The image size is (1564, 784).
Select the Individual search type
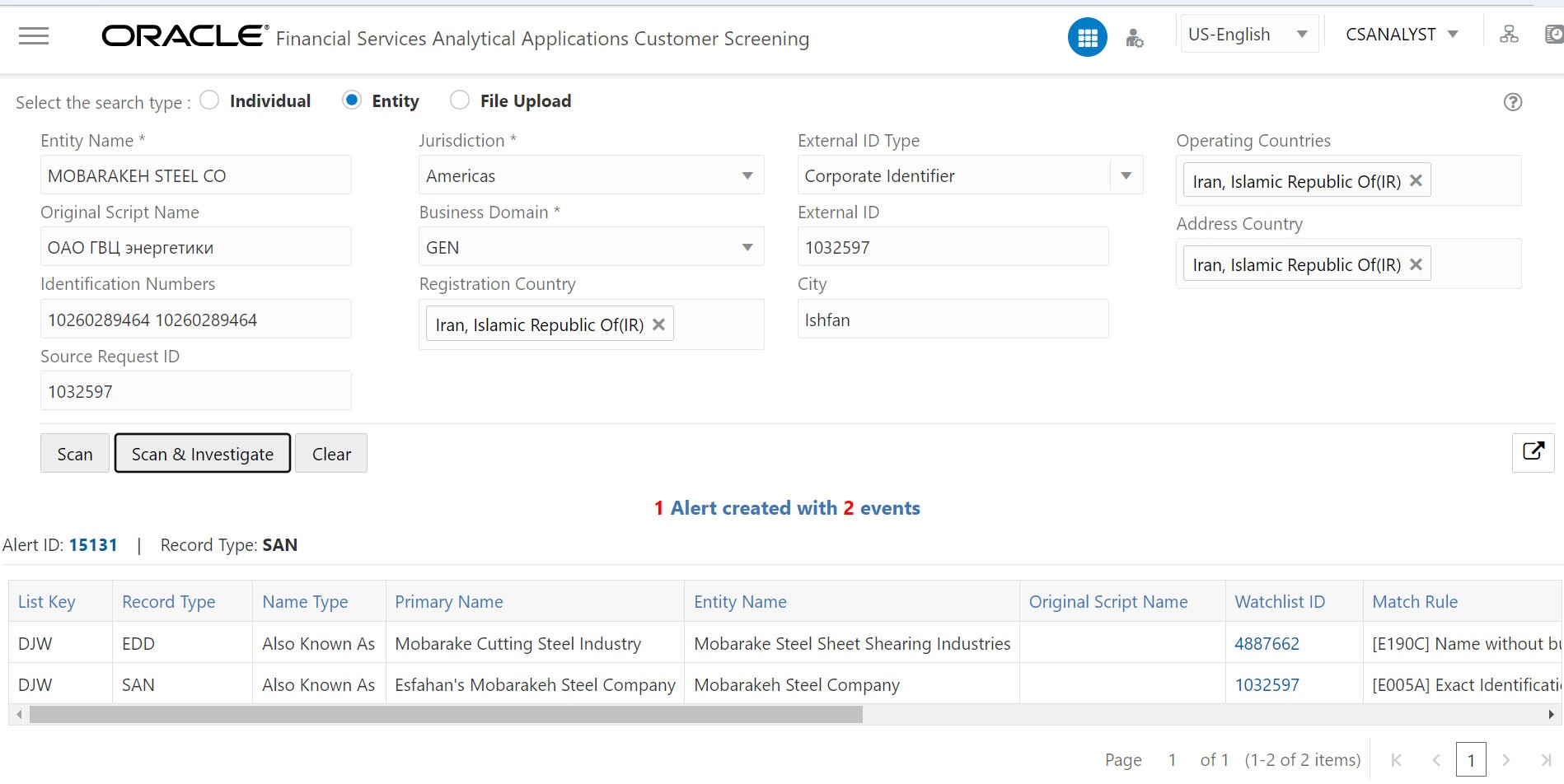pyautogui.click(x=210, y=100)
